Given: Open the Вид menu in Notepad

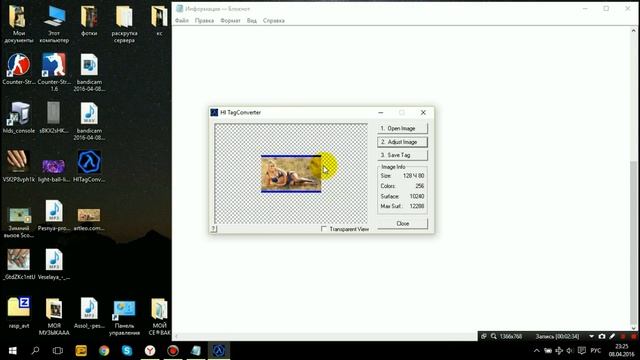Looking at the screenshot, I should 252,20.
